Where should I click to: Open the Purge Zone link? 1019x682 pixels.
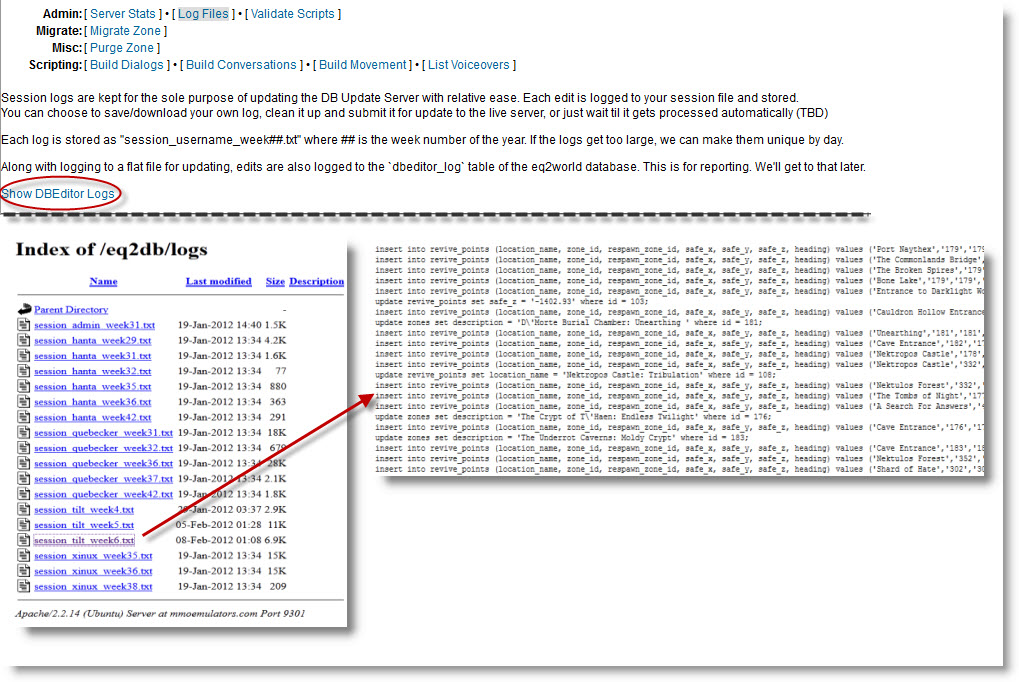[x=120, y=48]
